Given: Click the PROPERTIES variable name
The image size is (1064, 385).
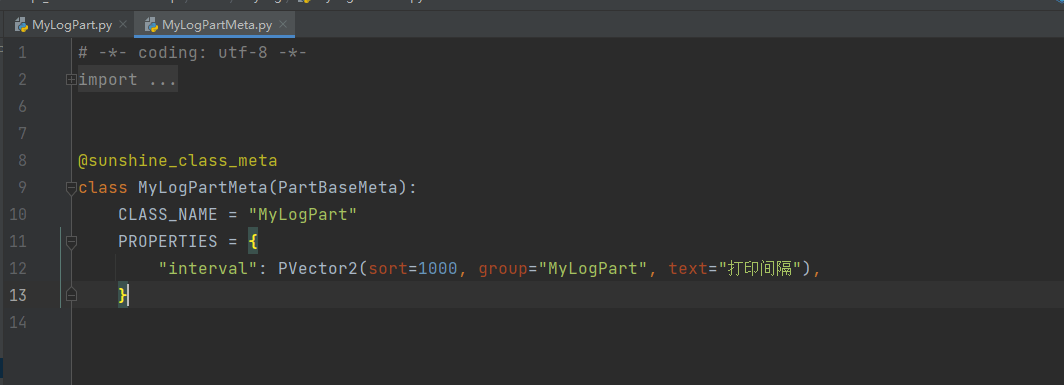Looking at the screenshot, I should pos(168,241).
